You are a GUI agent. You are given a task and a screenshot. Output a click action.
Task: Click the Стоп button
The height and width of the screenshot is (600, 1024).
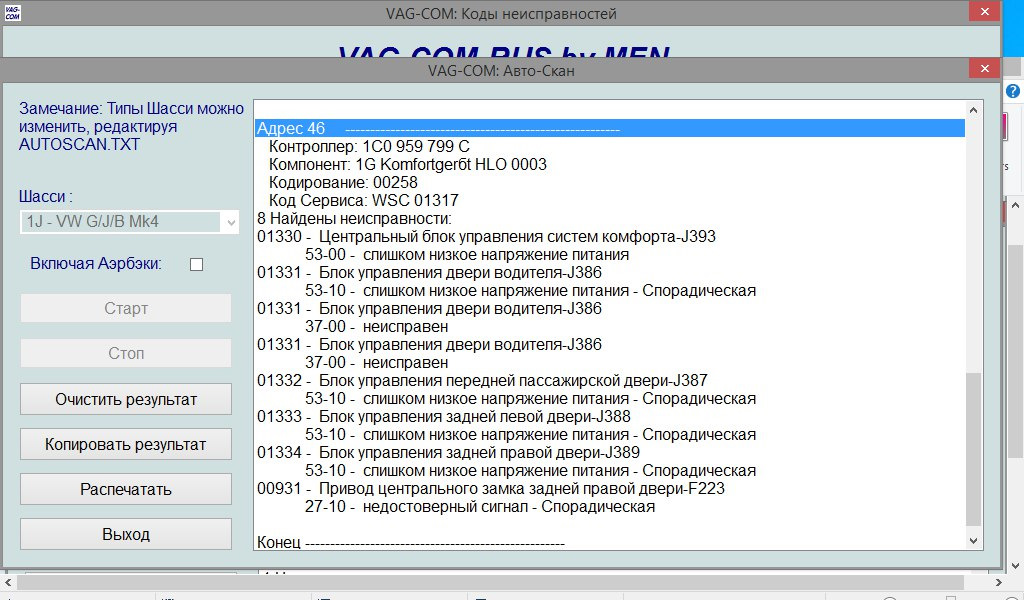click(125, 353)
